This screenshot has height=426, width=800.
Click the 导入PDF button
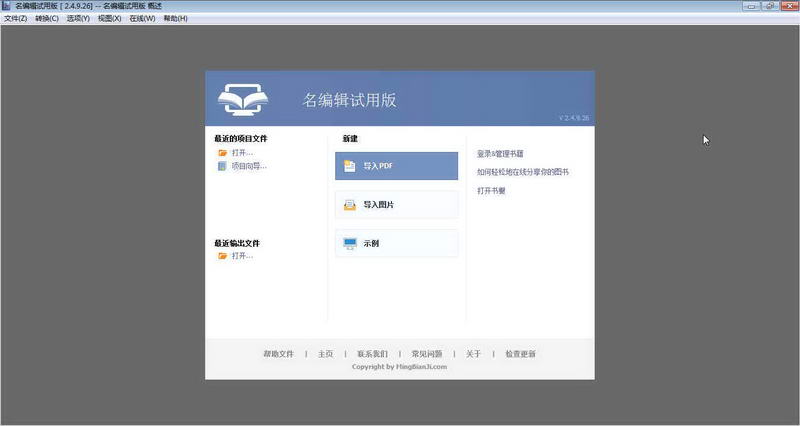[x=396, y=166]
